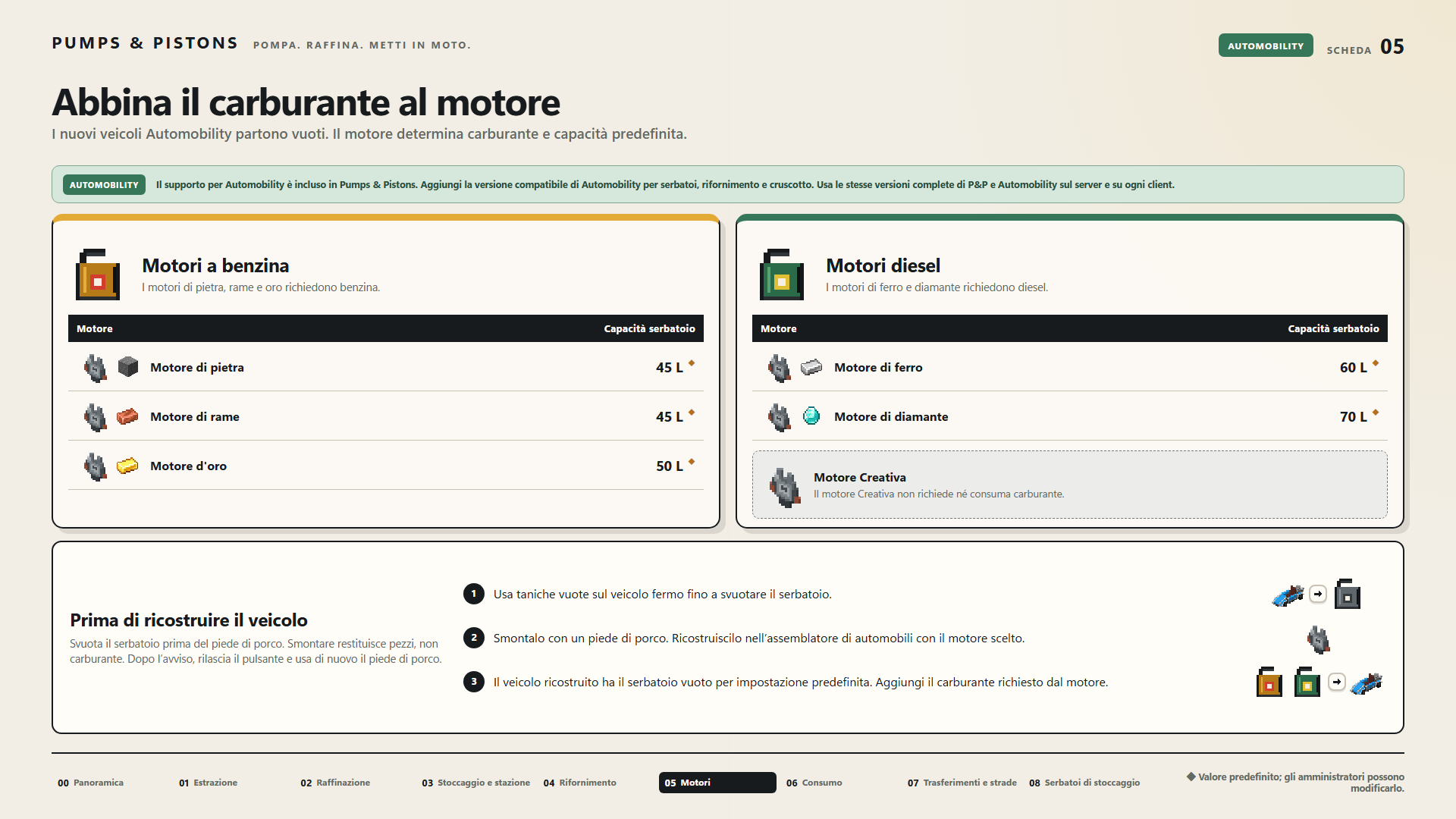Click the engine icon in the Motore Creativa box
The height and width of the screenshot is (819, 1456).
tap(785, 487)
